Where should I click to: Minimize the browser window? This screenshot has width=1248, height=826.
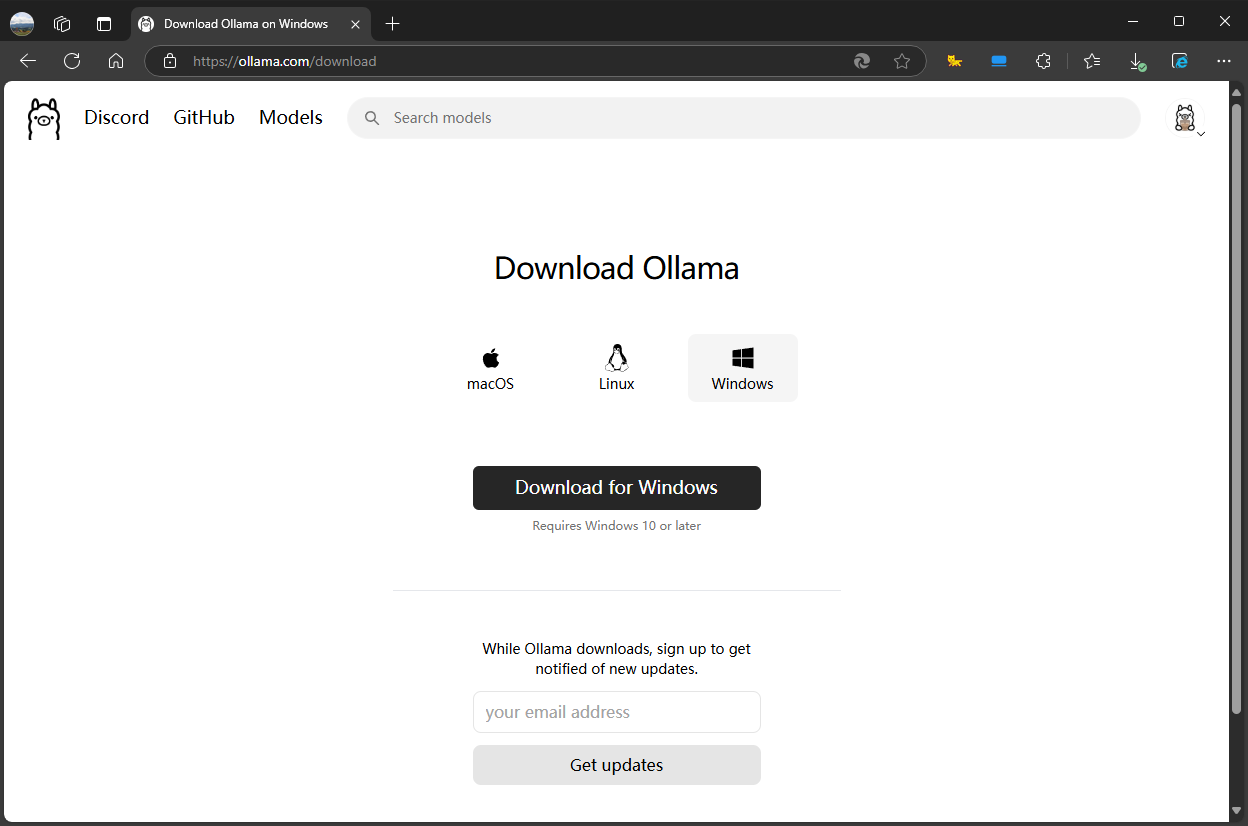[x=1133, y=21]
